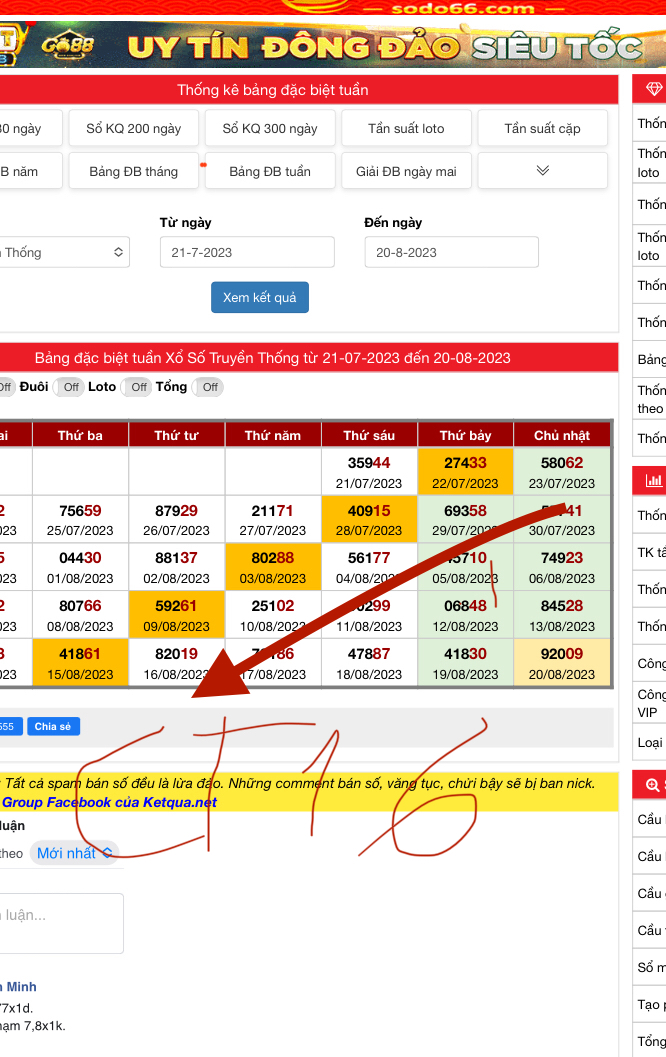
Task: Click the diamond icon in right sidebar
Action: click(654, 90)
